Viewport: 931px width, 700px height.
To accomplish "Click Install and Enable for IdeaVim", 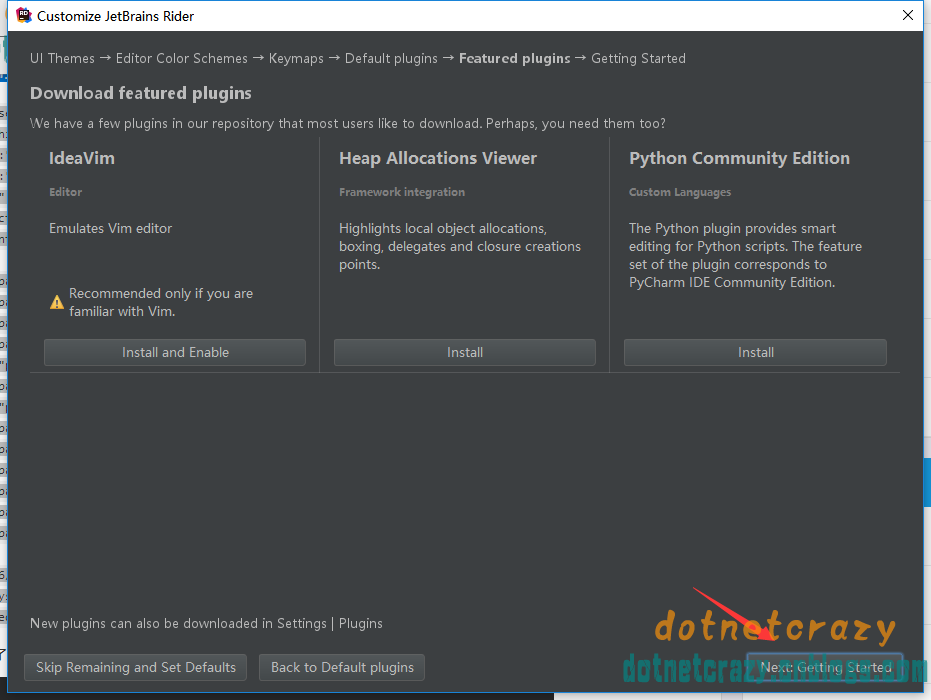I will [x=174, y=352].
